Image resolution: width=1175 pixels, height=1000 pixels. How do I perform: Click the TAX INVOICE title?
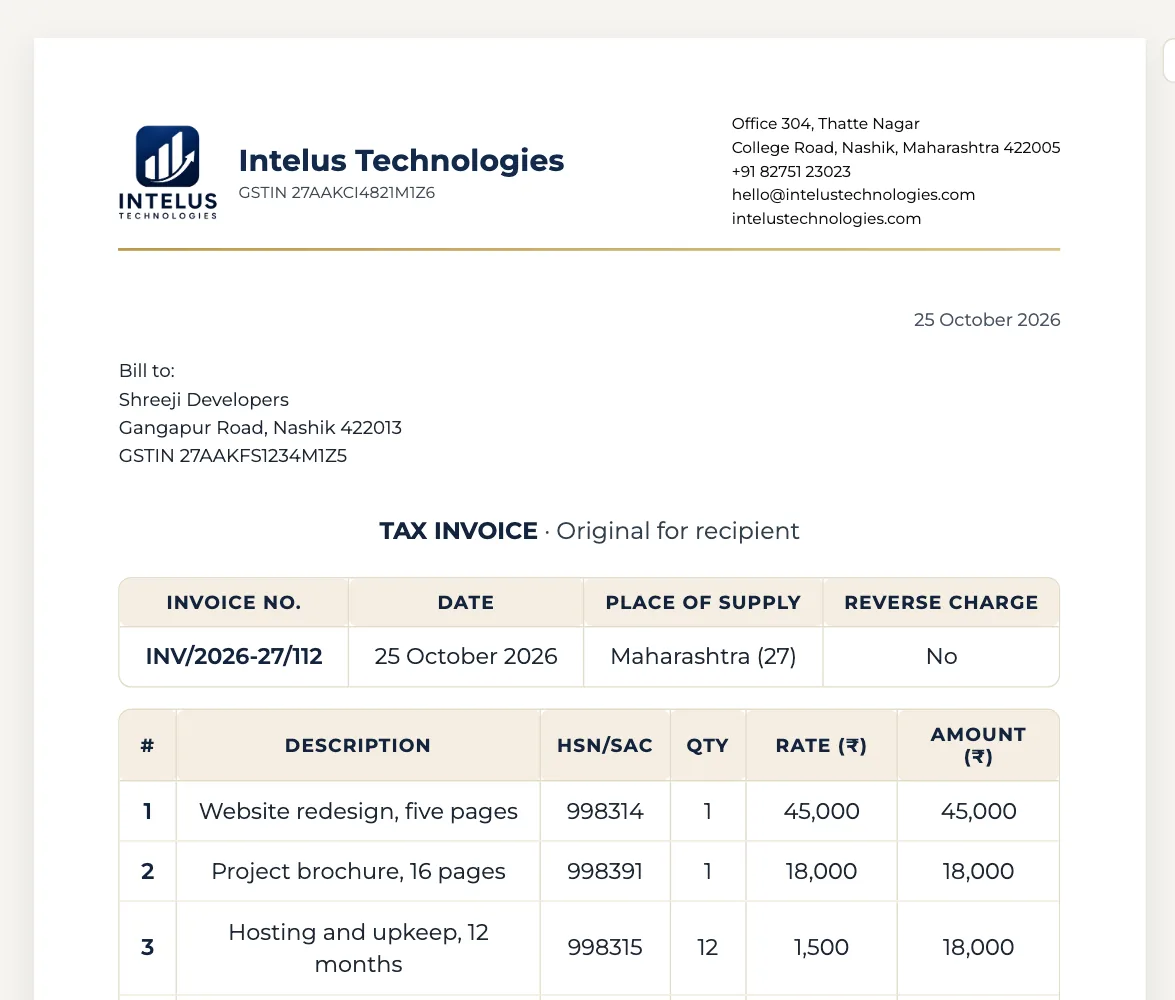458,531
